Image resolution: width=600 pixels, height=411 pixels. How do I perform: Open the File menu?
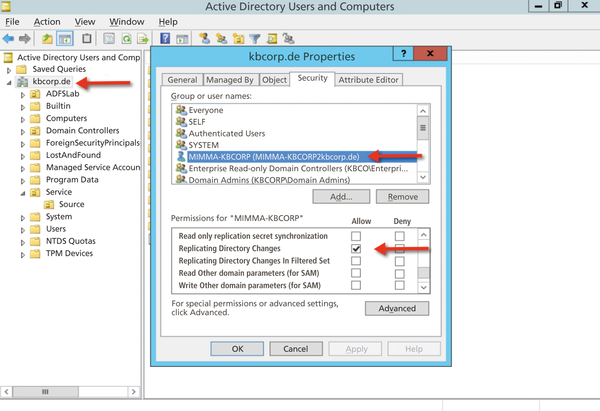click(x=12, y=22)
